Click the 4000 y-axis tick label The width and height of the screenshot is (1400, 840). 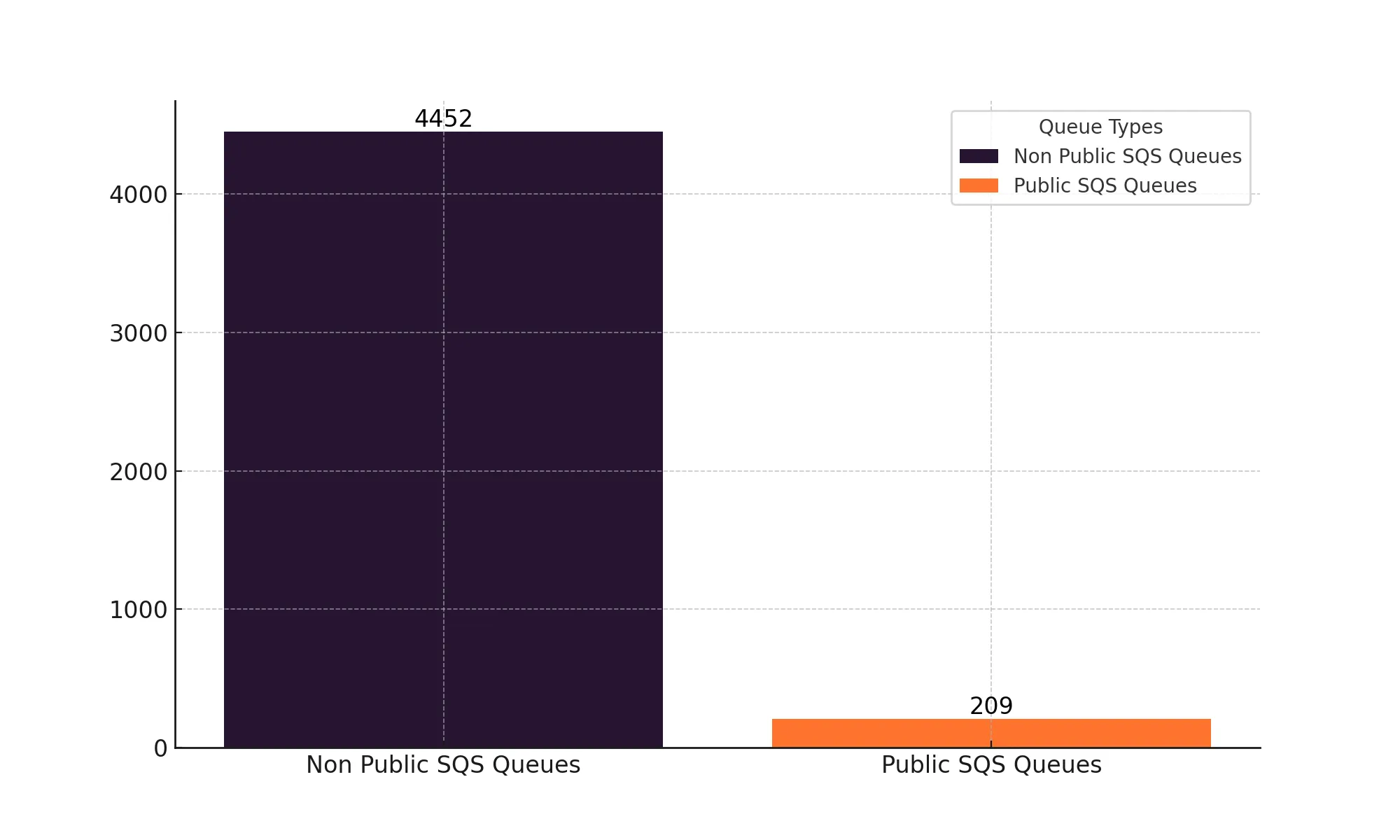[139, 195]
